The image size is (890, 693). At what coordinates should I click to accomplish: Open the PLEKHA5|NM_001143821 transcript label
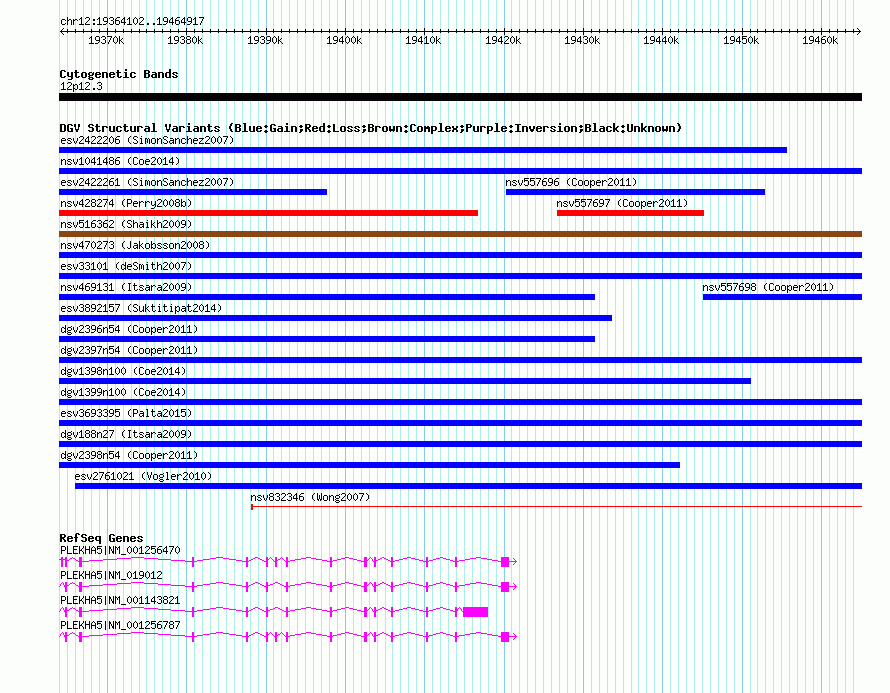point(120,600)
